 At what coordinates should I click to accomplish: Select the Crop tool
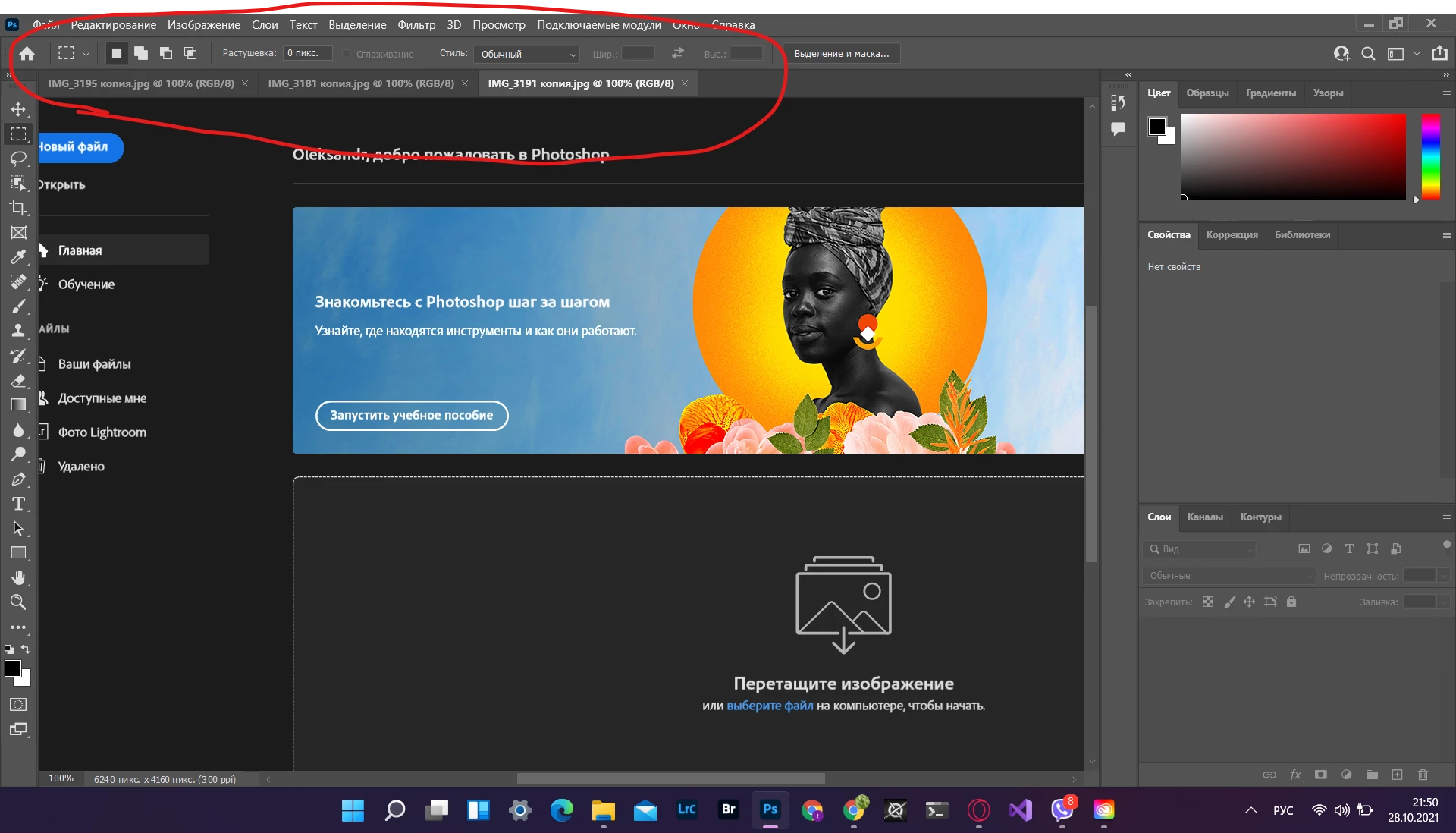[18, 208]
